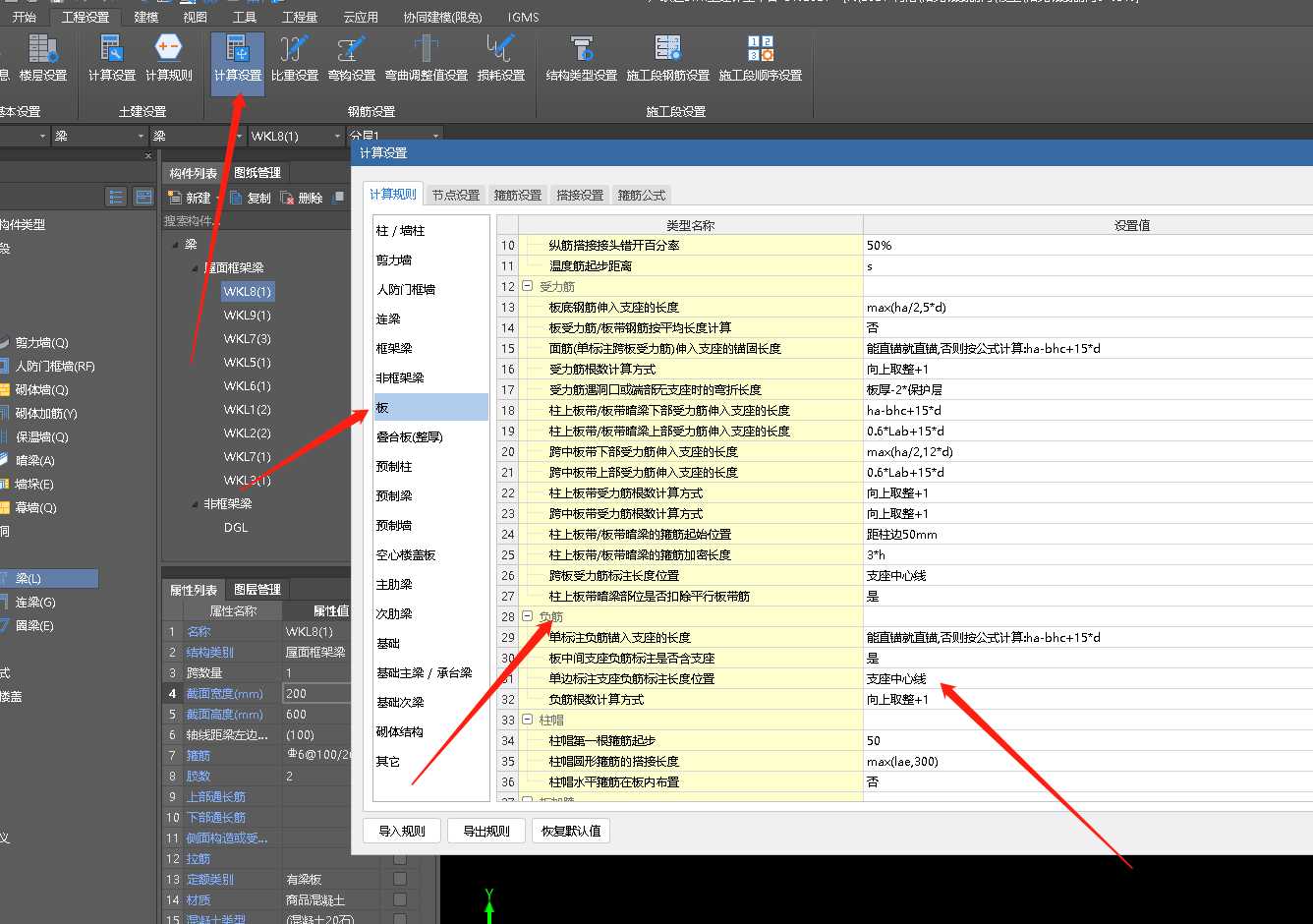
Task: Click the 删除 component icon
Action: pyautogui.click(x=288, y=198)
